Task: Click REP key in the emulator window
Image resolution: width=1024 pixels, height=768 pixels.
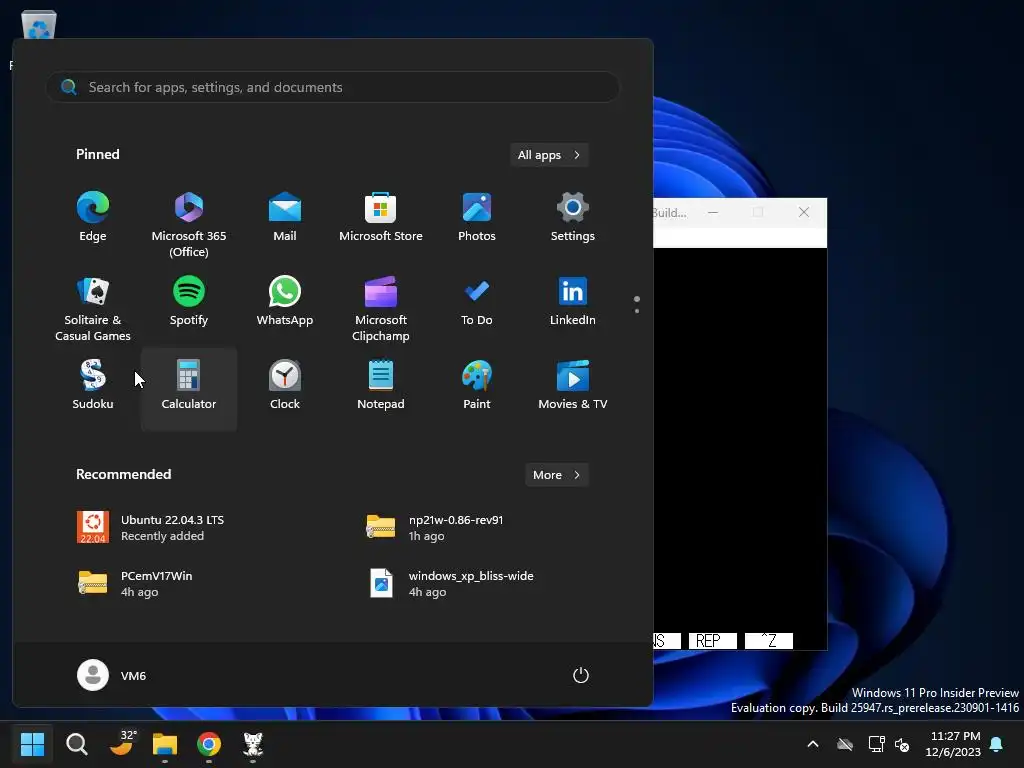Action: 712,641
